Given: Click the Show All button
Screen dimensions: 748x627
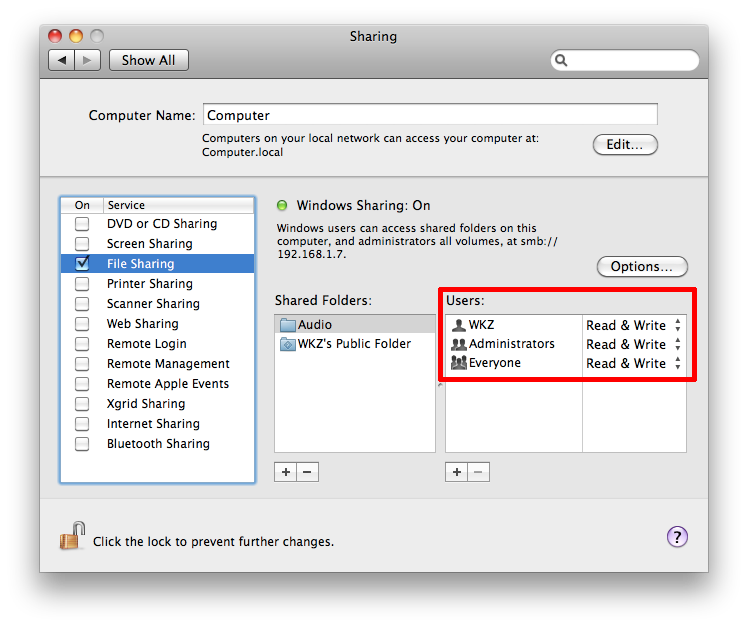Looking at the screenshot, I should click(149, 60).
